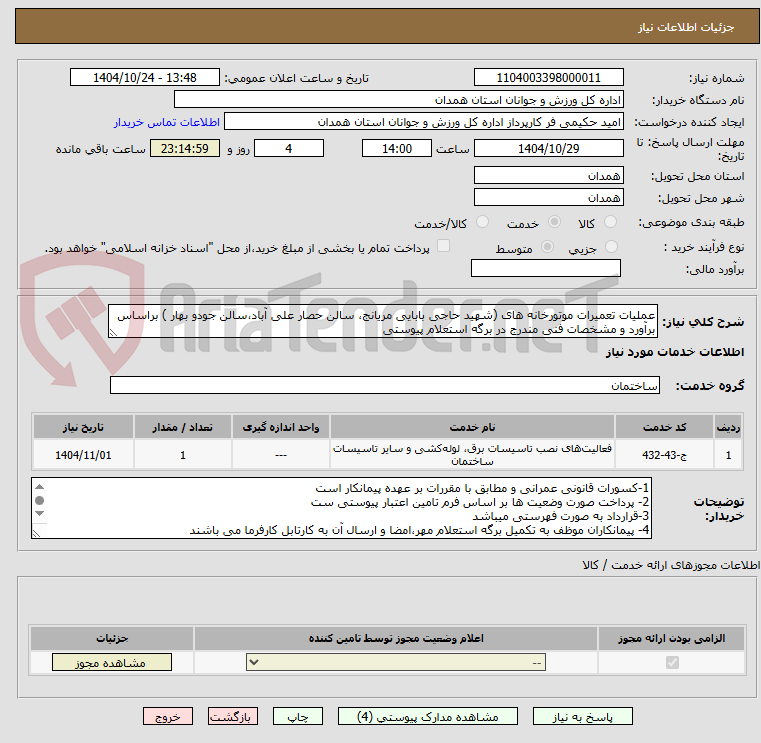Select the کالا radio button
Image resolution: width=761 pixels, height=743 pixels.
[x=610, y=222]
